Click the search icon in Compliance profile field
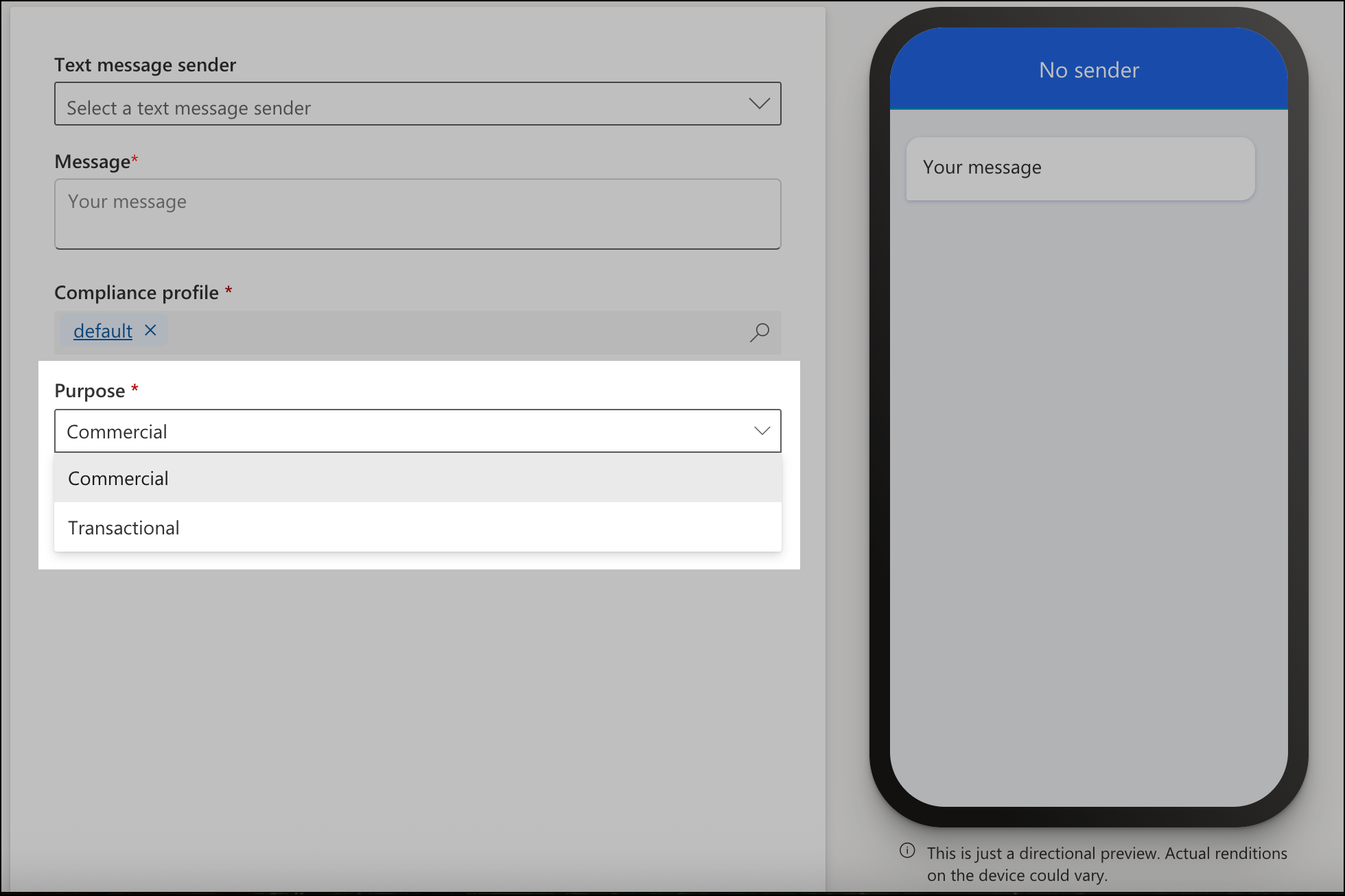The image size is (1345, 896). click(x=760, y=333)
